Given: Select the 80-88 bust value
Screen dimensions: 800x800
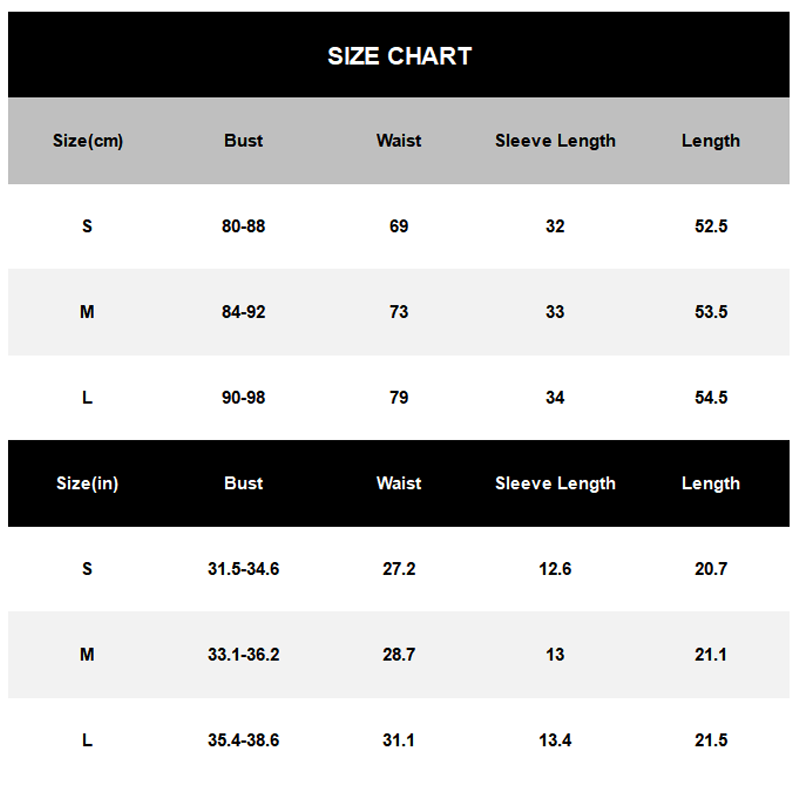Looking at the screenshot, I should coord(243,226).
